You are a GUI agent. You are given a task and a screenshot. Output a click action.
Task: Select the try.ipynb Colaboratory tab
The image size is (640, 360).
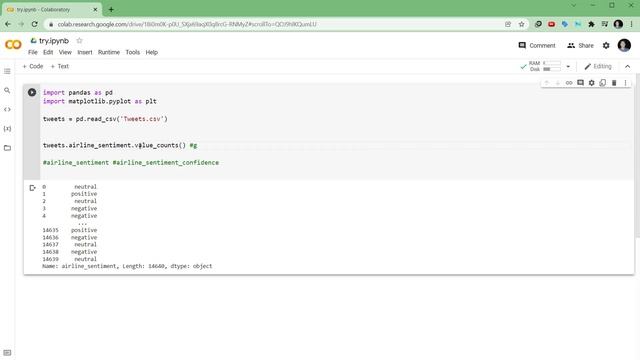tap(51, 9)
